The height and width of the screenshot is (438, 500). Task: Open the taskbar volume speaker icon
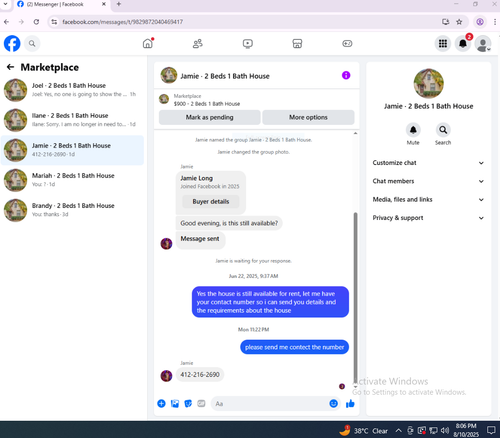(445, 430)
